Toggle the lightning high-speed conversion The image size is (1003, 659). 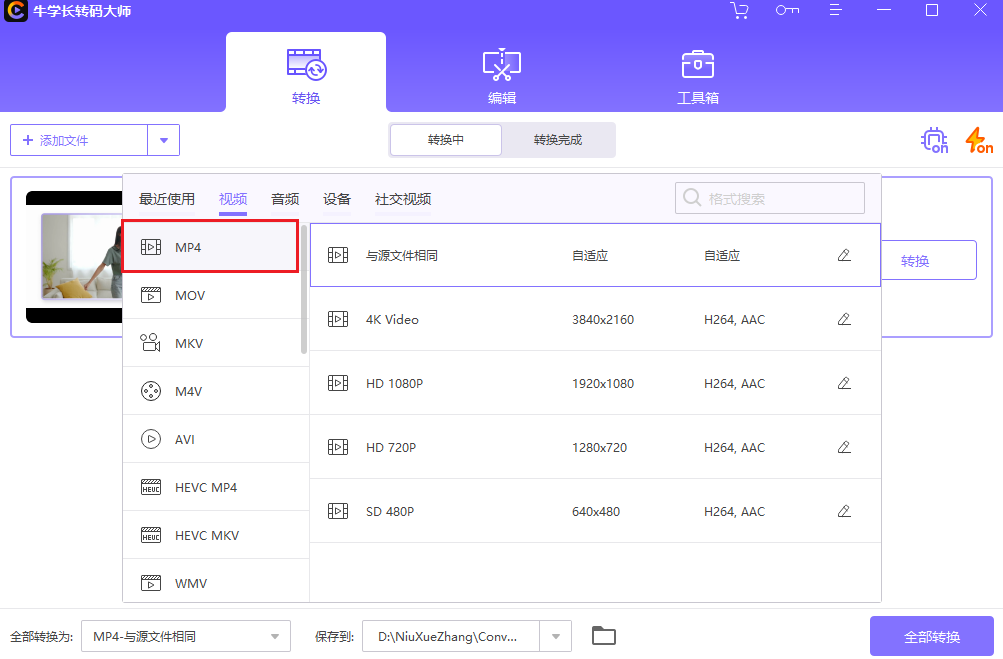pyautogui.click(x=979, y=140)
